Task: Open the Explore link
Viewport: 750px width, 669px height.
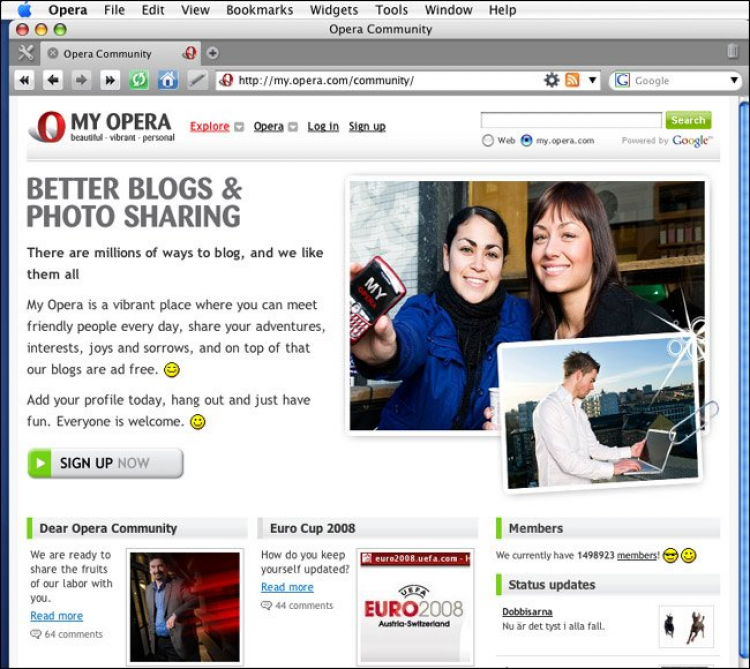Action: (210, 126)
